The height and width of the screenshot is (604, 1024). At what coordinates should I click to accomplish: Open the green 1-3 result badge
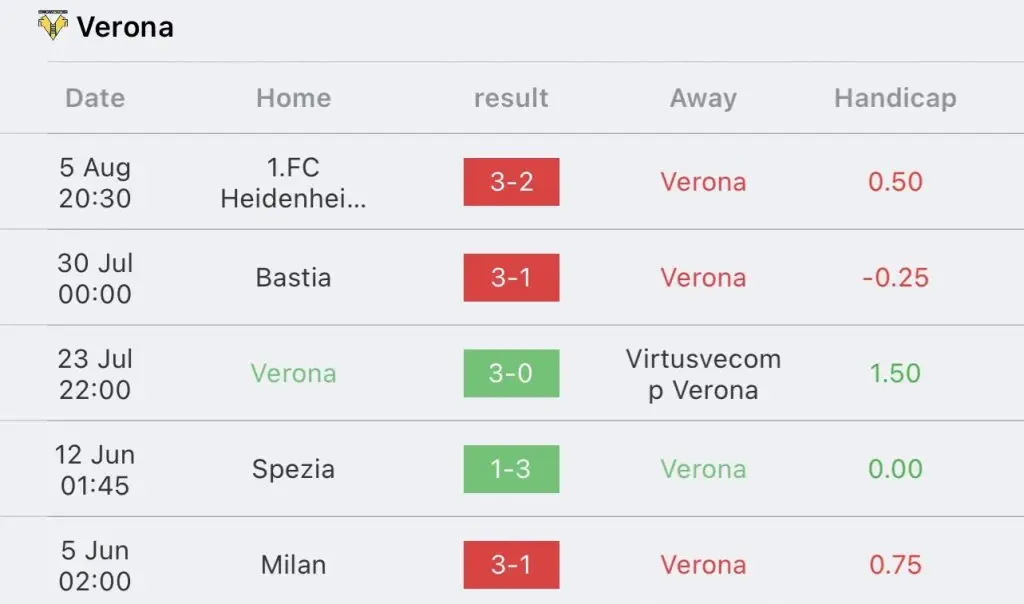point(511,469)
